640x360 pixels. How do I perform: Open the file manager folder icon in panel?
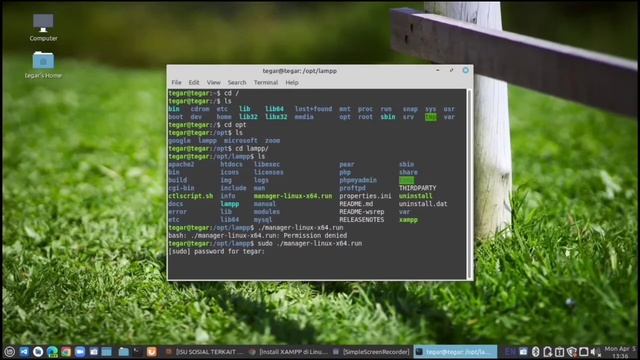click(124, 351)
